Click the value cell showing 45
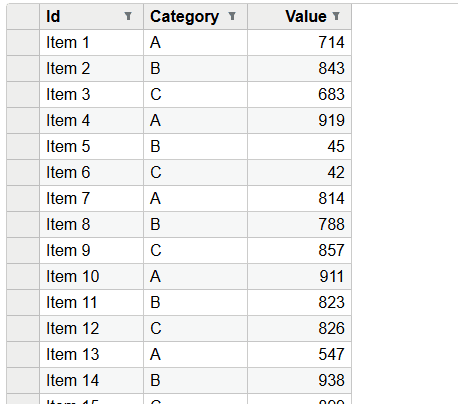 [300, 146]
